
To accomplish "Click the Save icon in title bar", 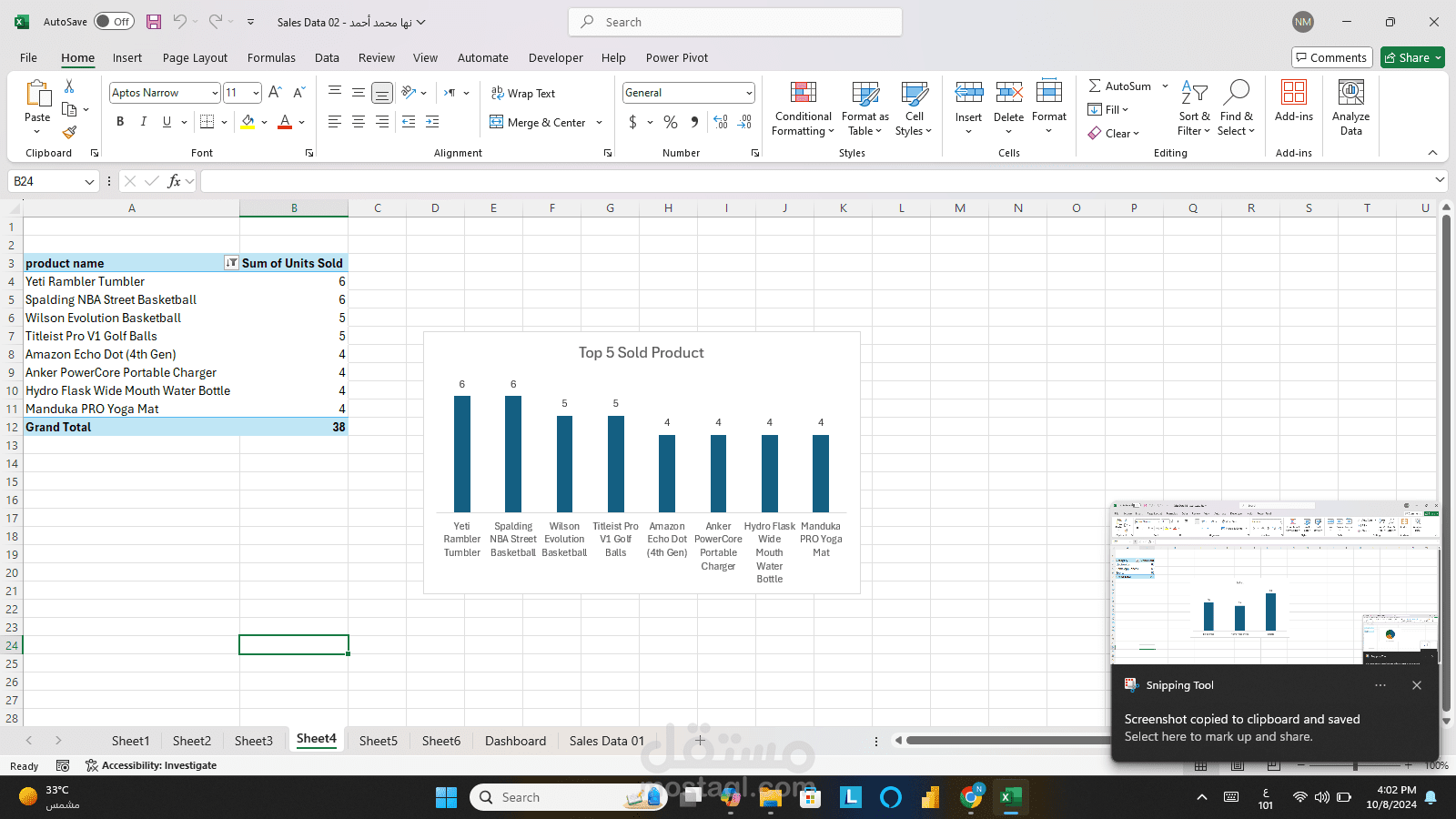I will click(154, 22).
